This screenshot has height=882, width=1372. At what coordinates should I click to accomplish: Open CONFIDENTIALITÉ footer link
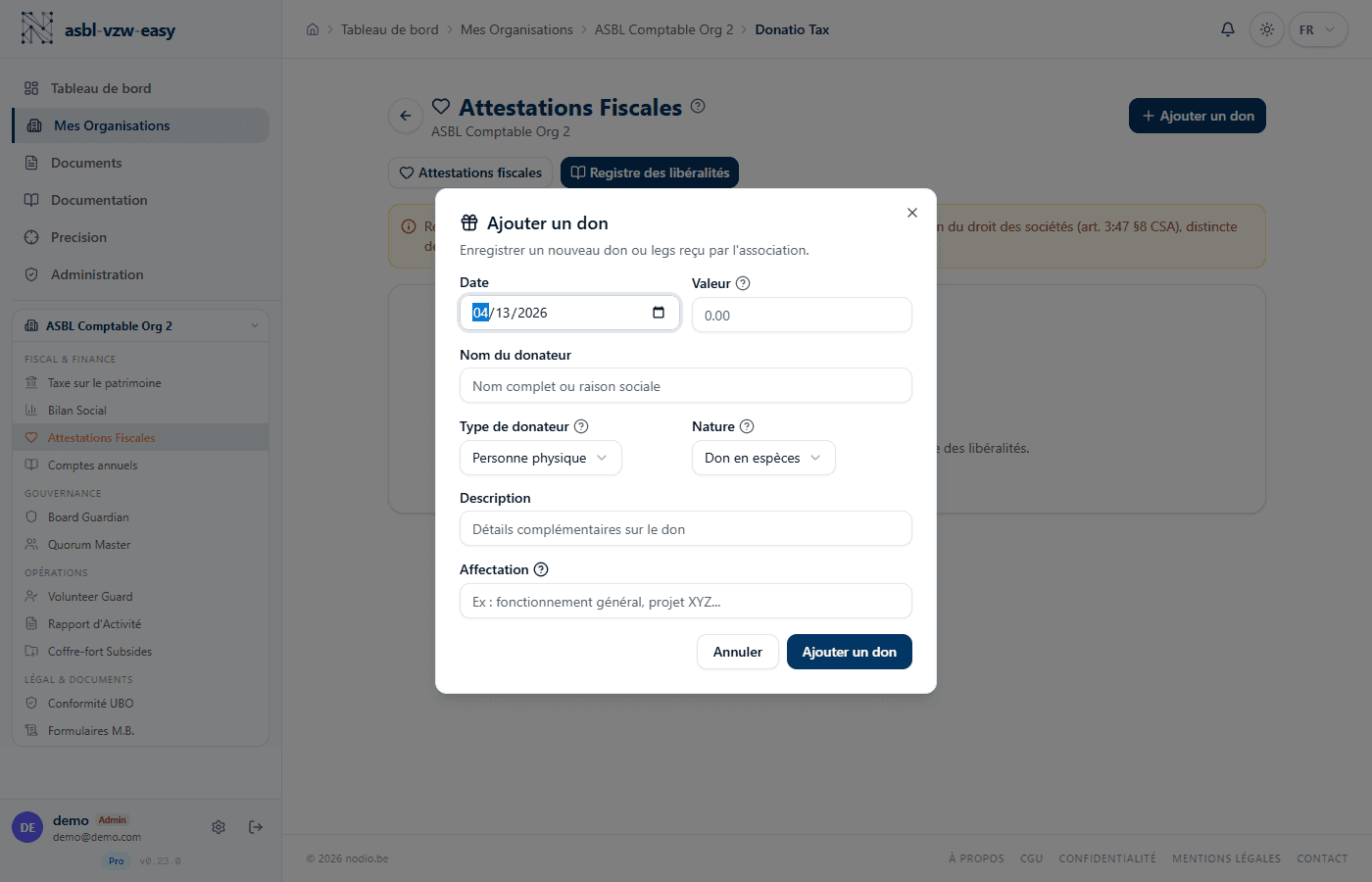click(x=1107, y=858)
